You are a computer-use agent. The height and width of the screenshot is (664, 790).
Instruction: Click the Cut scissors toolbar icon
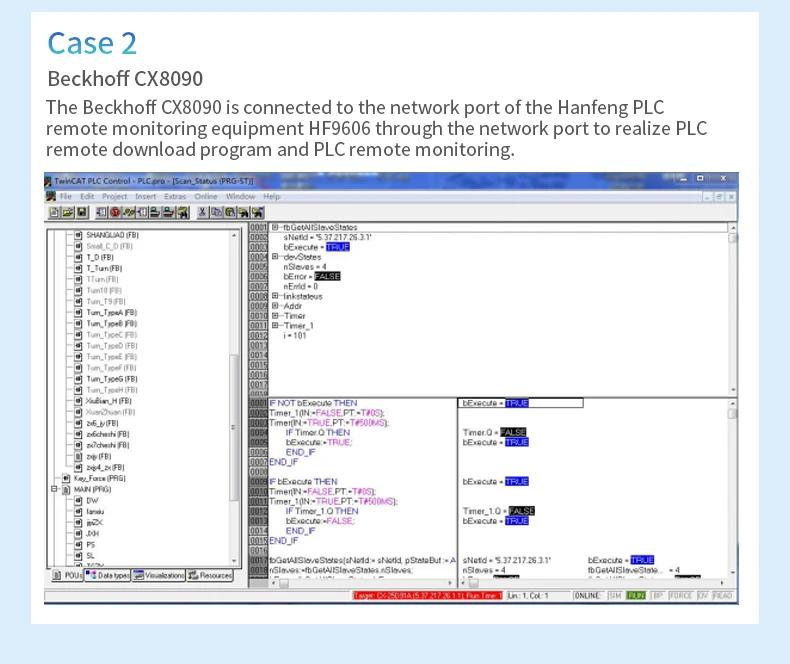pyautogui.click(x=203, y=212)
